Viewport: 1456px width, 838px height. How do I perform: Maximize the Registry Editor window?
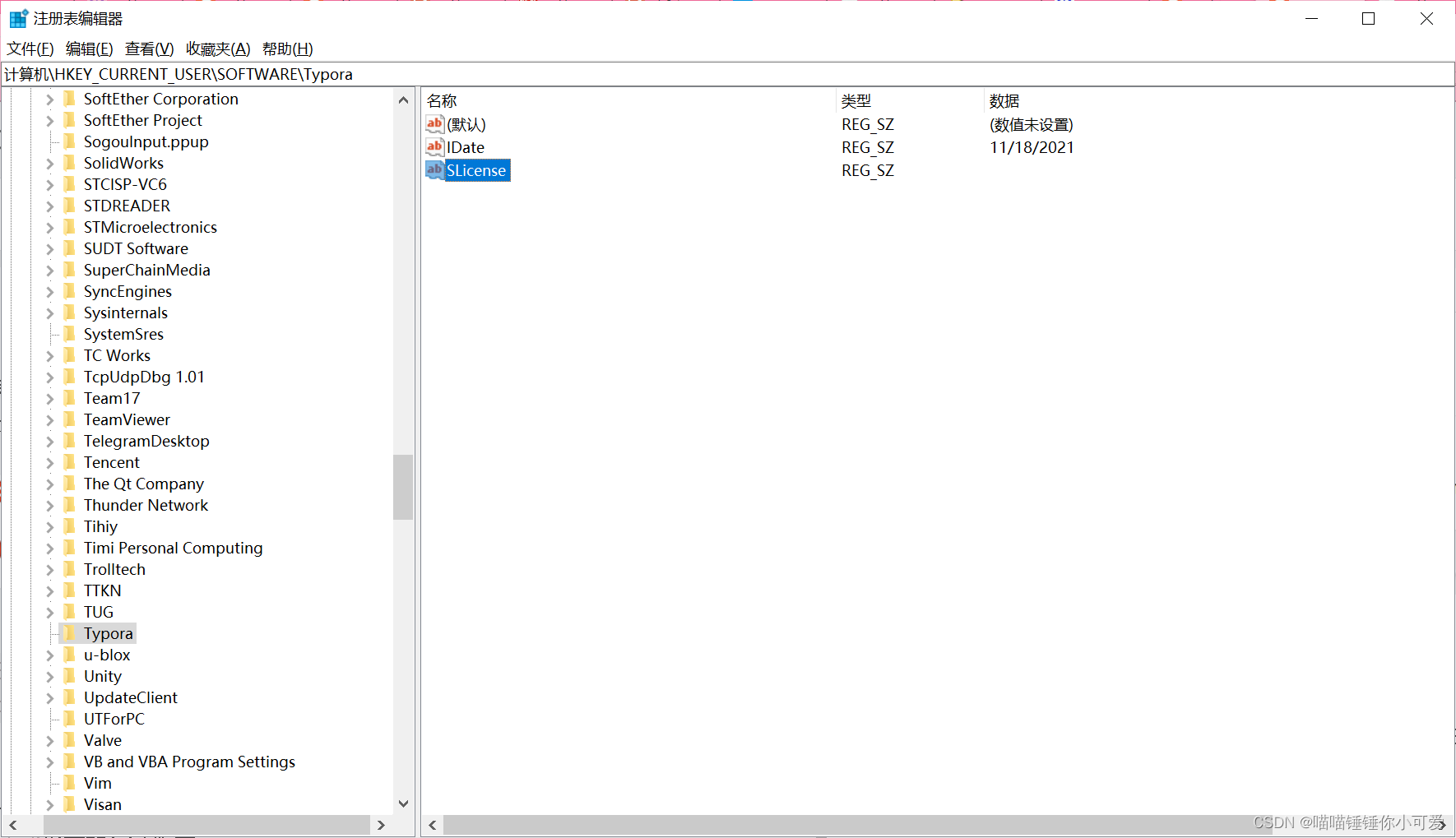[x=1369, y=19]
